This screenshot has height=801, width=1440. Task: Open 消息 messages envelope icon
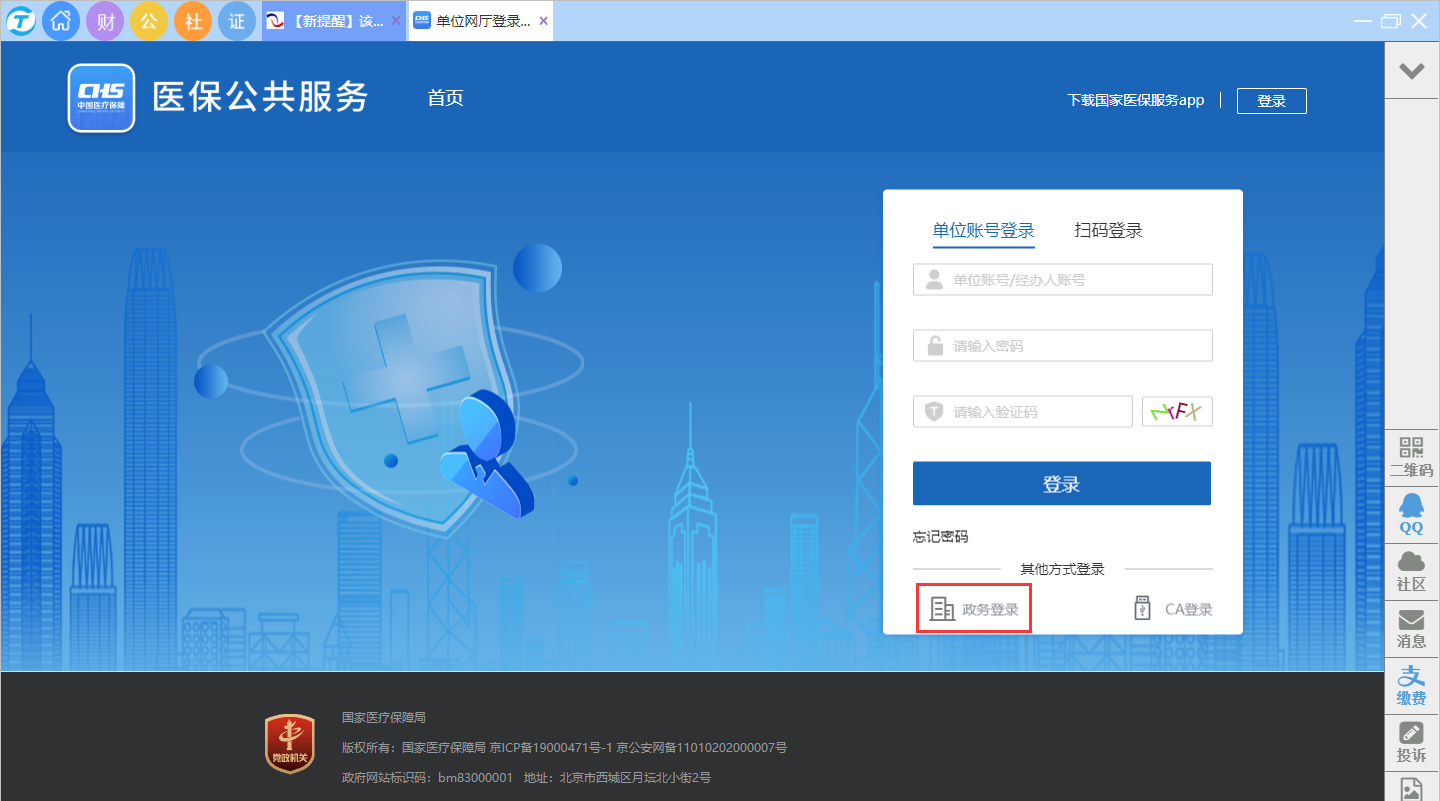pos(1411,628)
